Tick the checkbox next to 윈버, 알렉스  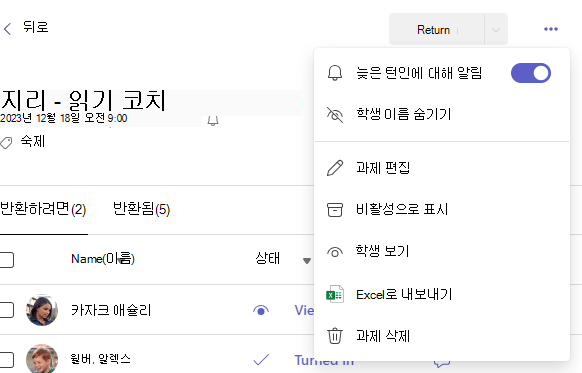click(x=6, y=359)
